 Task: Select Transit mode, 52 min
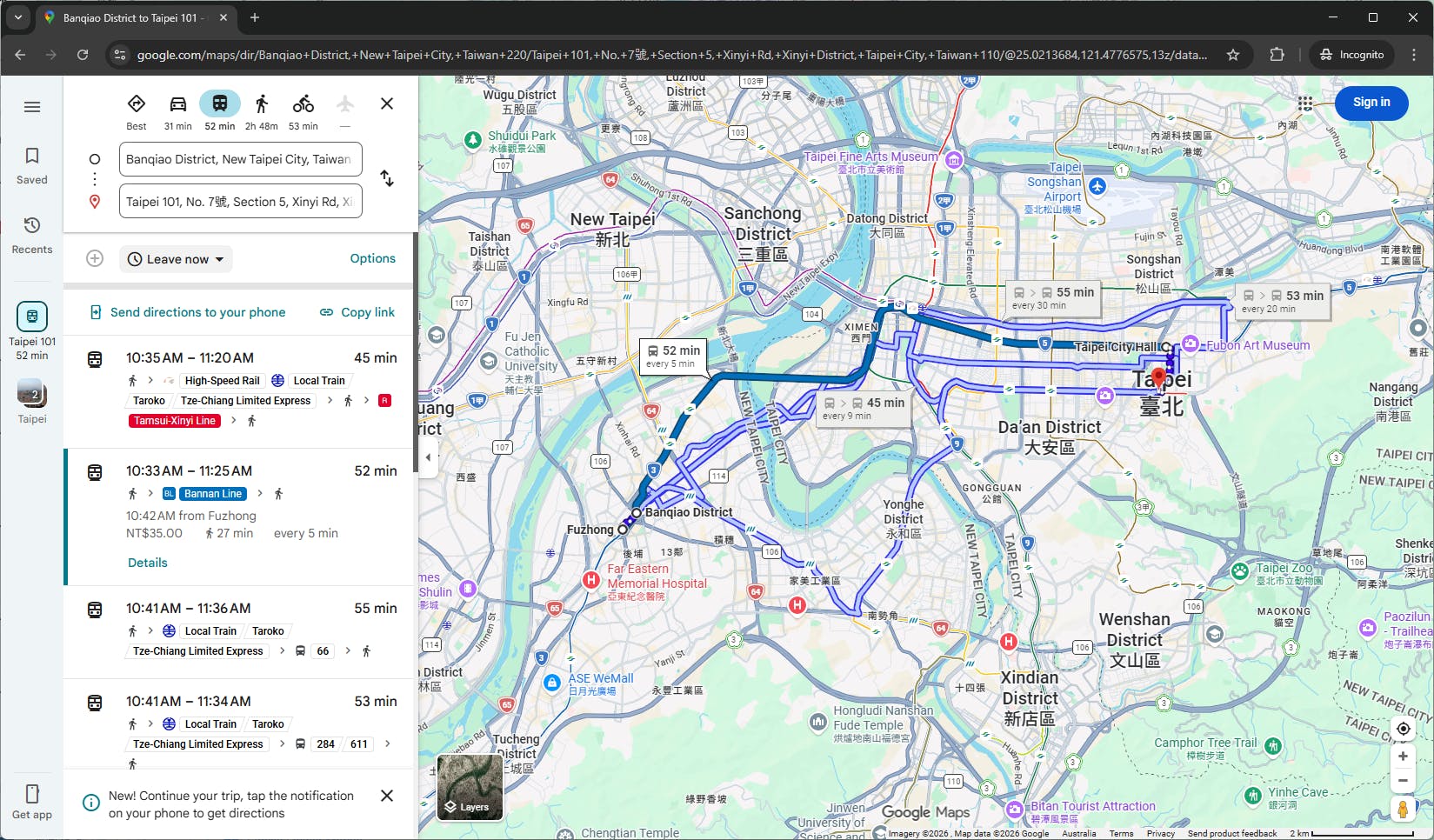[220, 111]
